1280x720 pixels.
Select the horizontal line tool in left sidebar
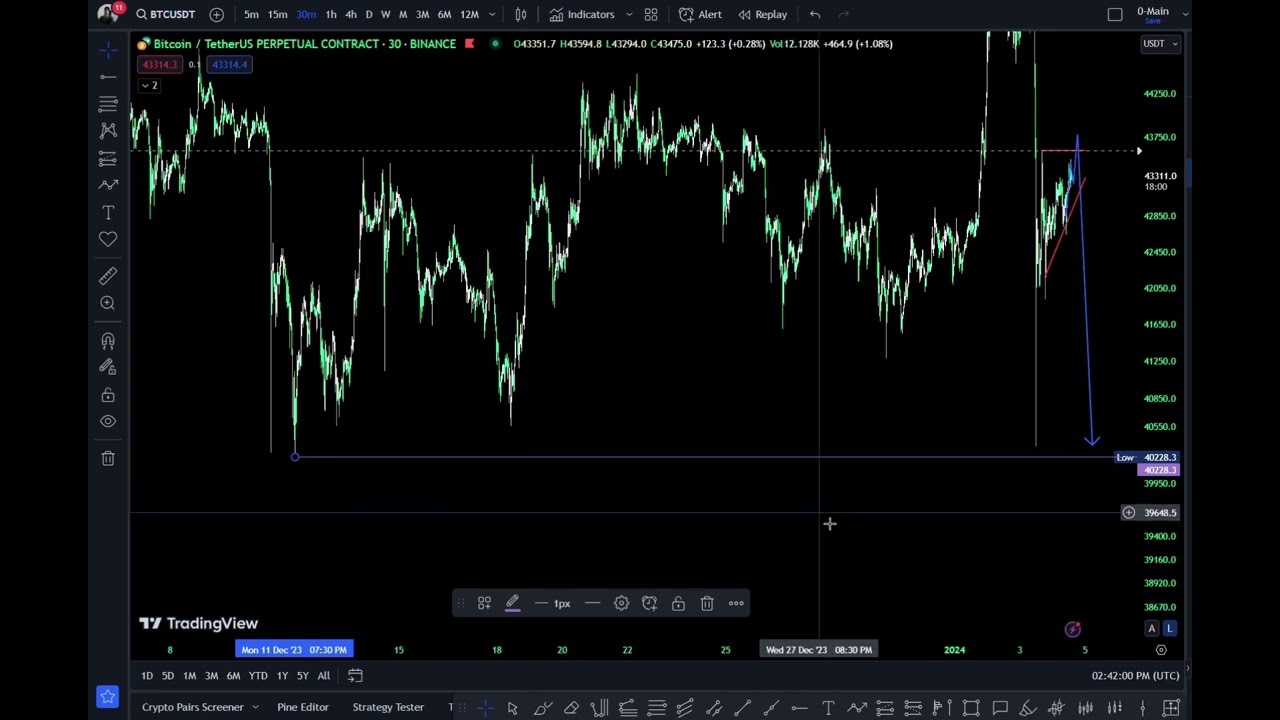108,77
